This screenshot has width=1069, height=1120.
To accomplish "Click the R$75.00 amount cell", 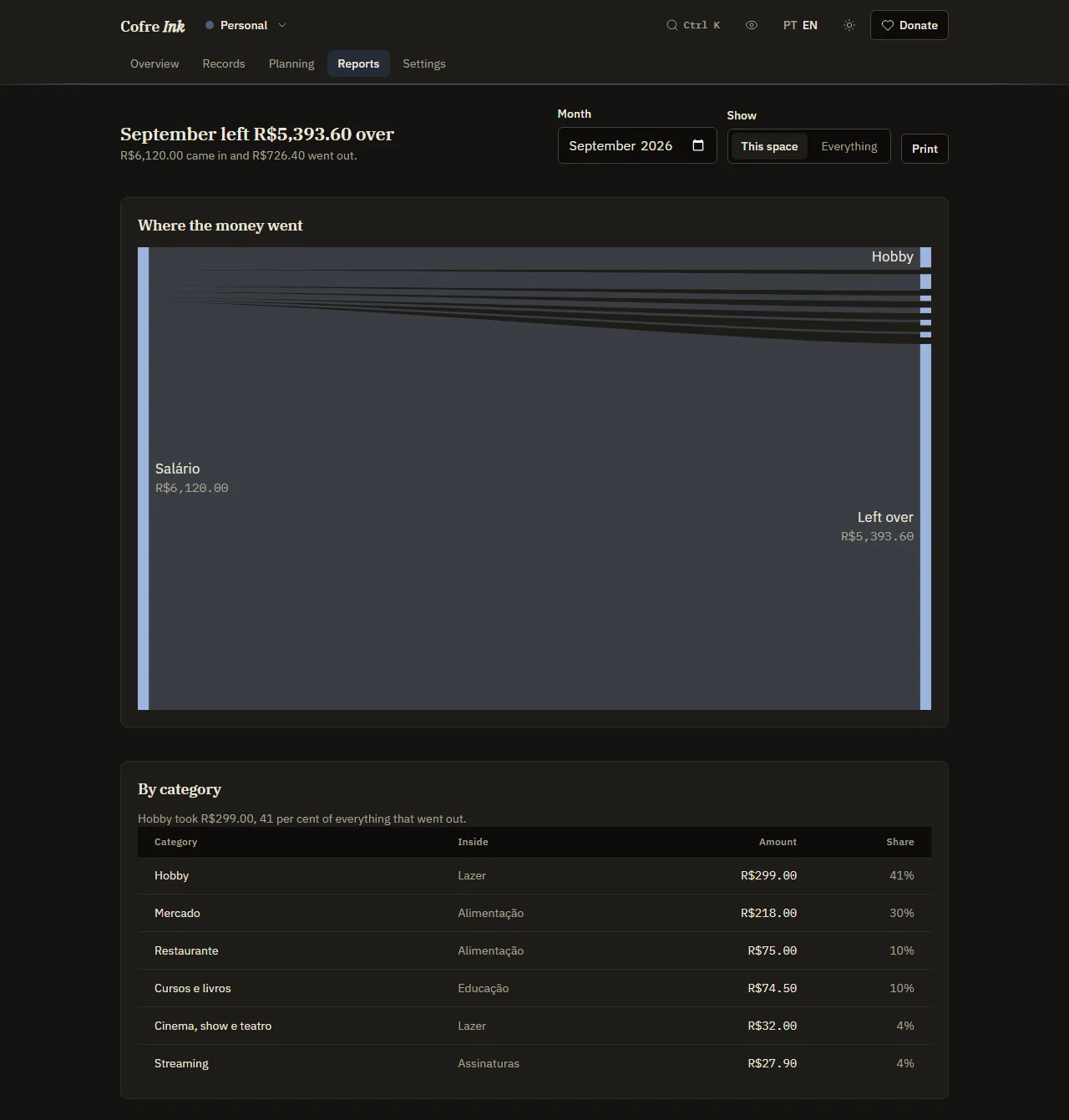I will tap(773, 950).
